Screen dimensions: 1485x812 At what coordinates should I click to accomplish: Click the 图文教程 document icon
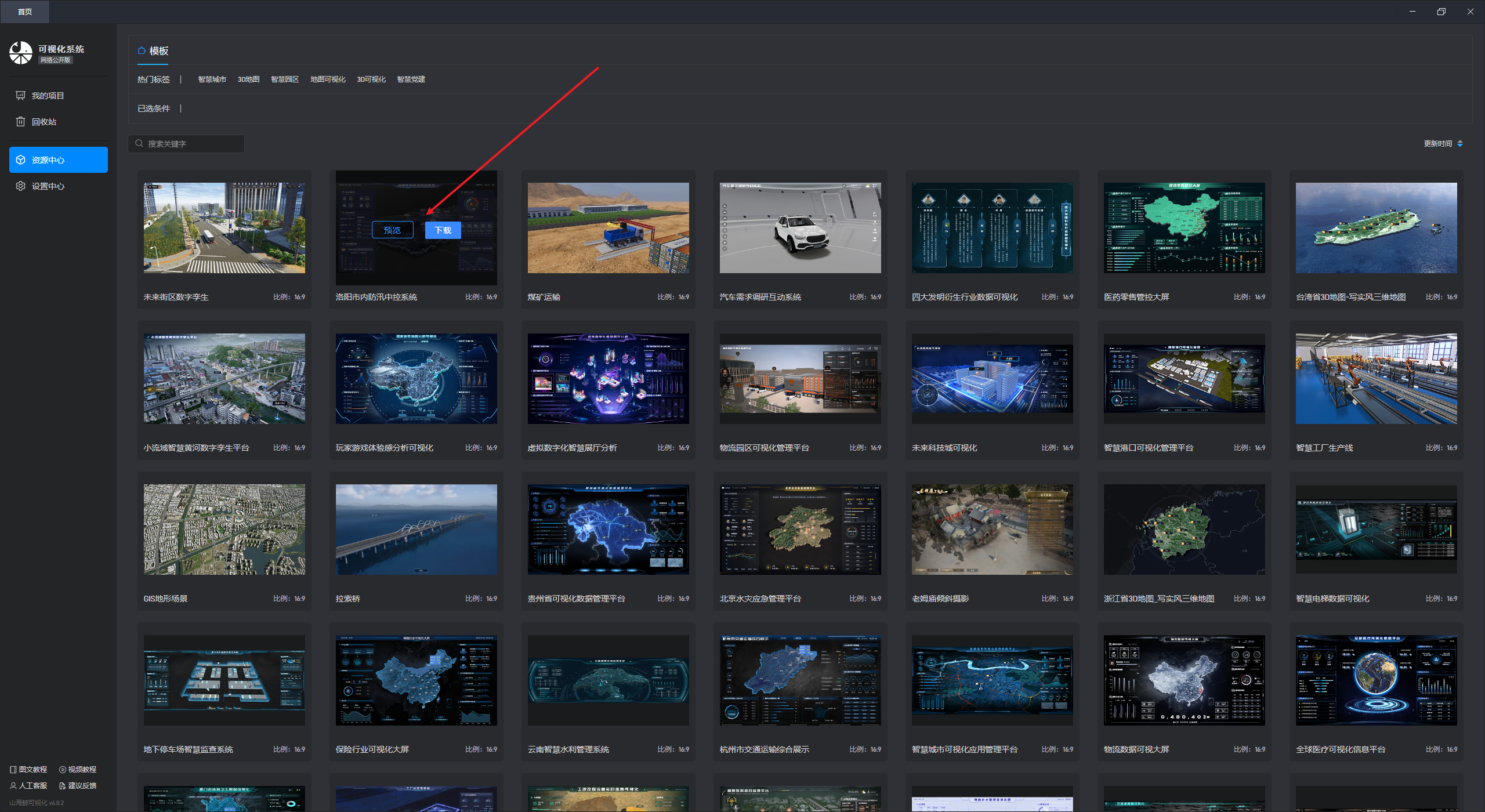(13, 770)
